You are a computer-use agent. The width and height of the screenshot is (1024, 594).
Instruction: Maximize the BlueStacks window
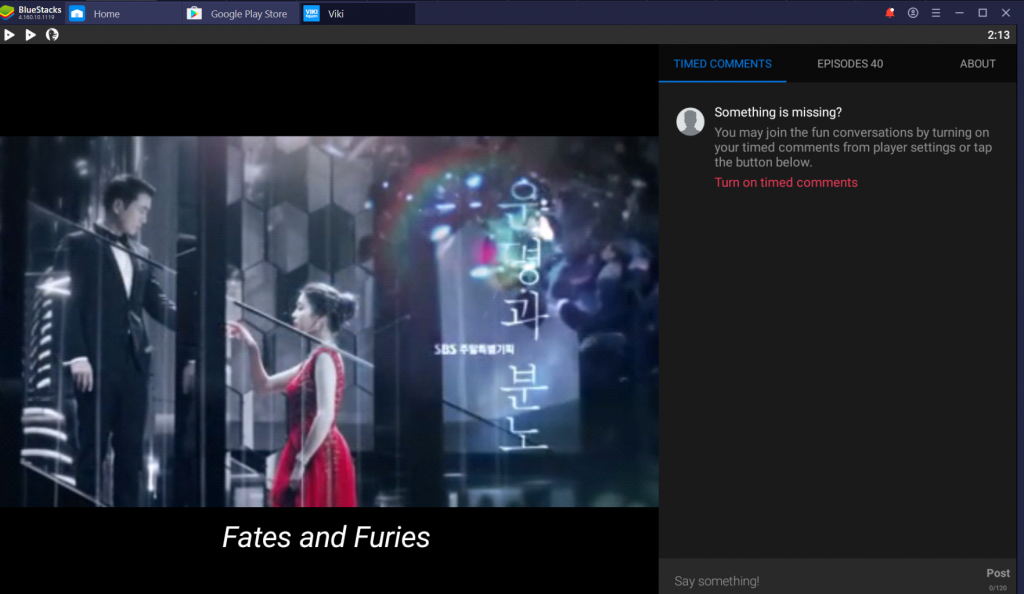click(982, 12)
